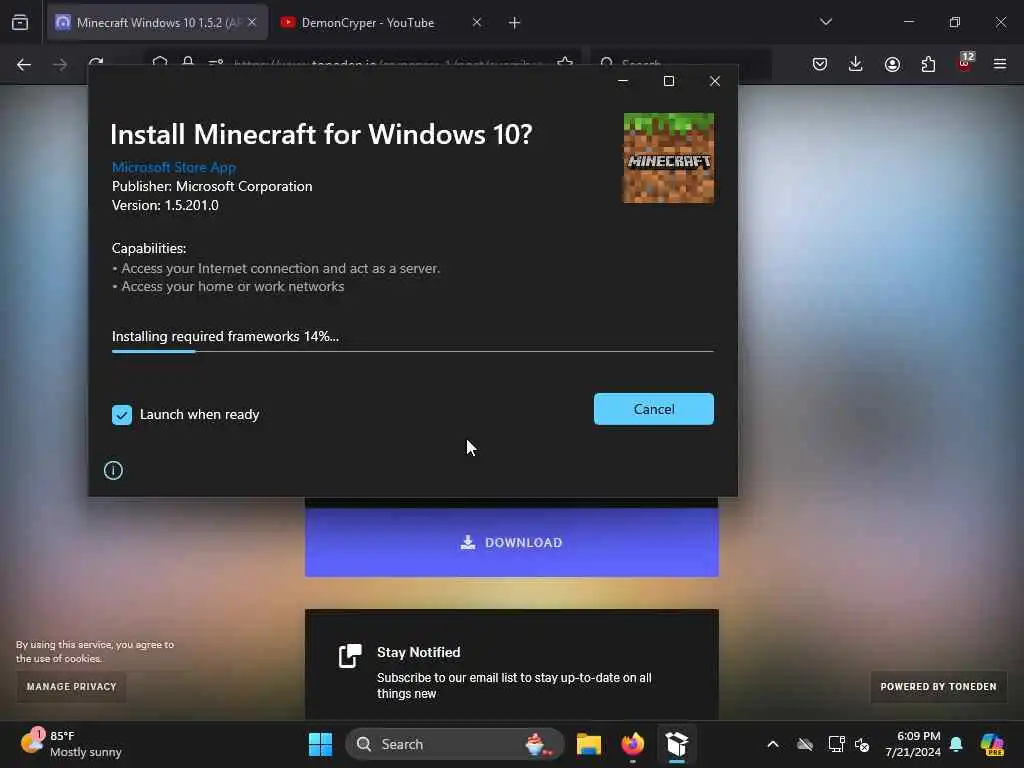
Task: Click Version: 1.5.201.0 text
Action: [165, 205]
